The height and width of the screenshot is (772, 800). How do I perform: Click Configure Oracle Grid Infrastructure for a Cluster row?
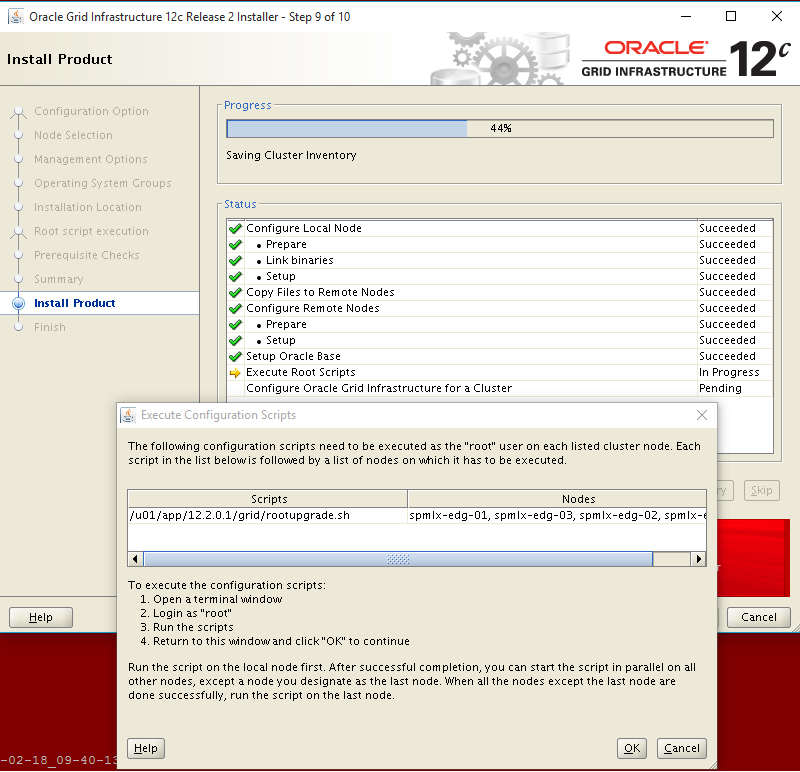point(500,388)
